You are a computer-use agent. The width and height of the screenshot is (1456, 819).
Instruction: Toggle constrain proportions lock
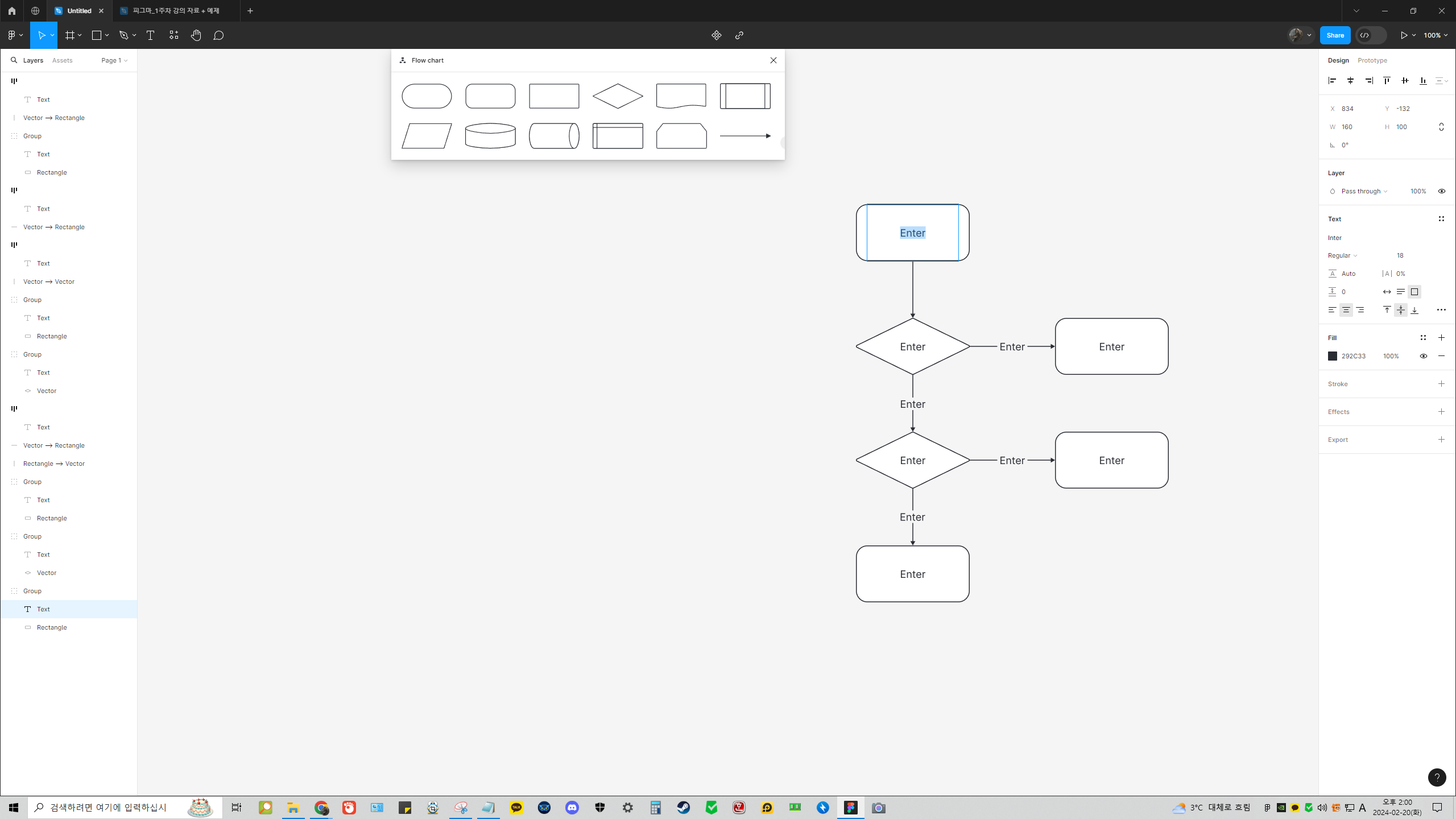click(x=1441, y=127)
